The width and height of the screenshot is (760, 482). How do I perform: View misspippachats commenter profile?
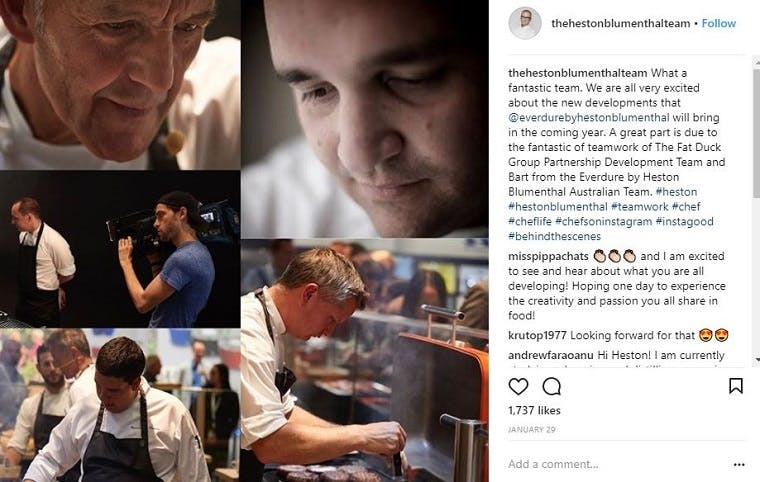(548, 257)
